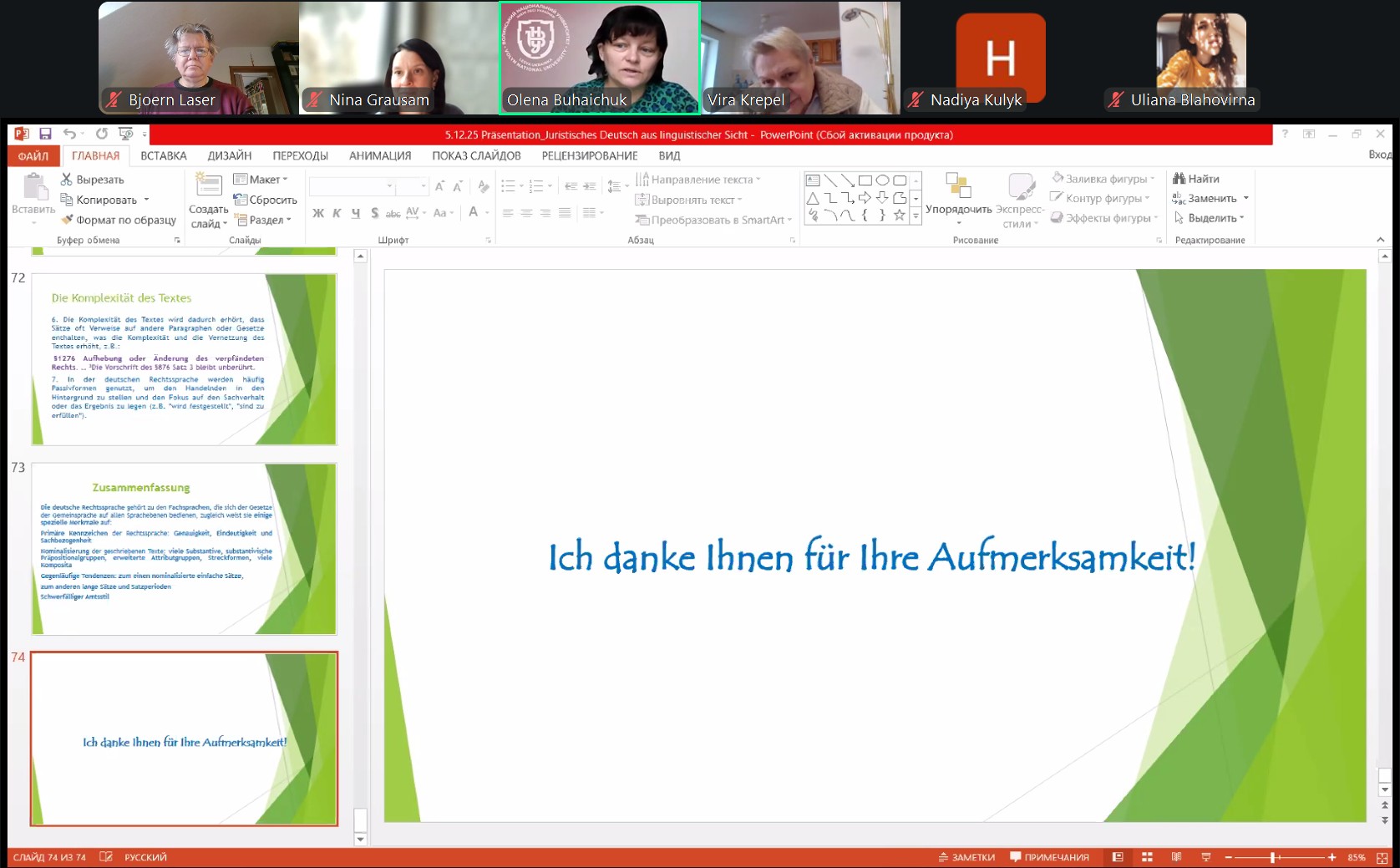Click Создать слайд button
This screenshot has height=868, width=1400.
[208, 201]
